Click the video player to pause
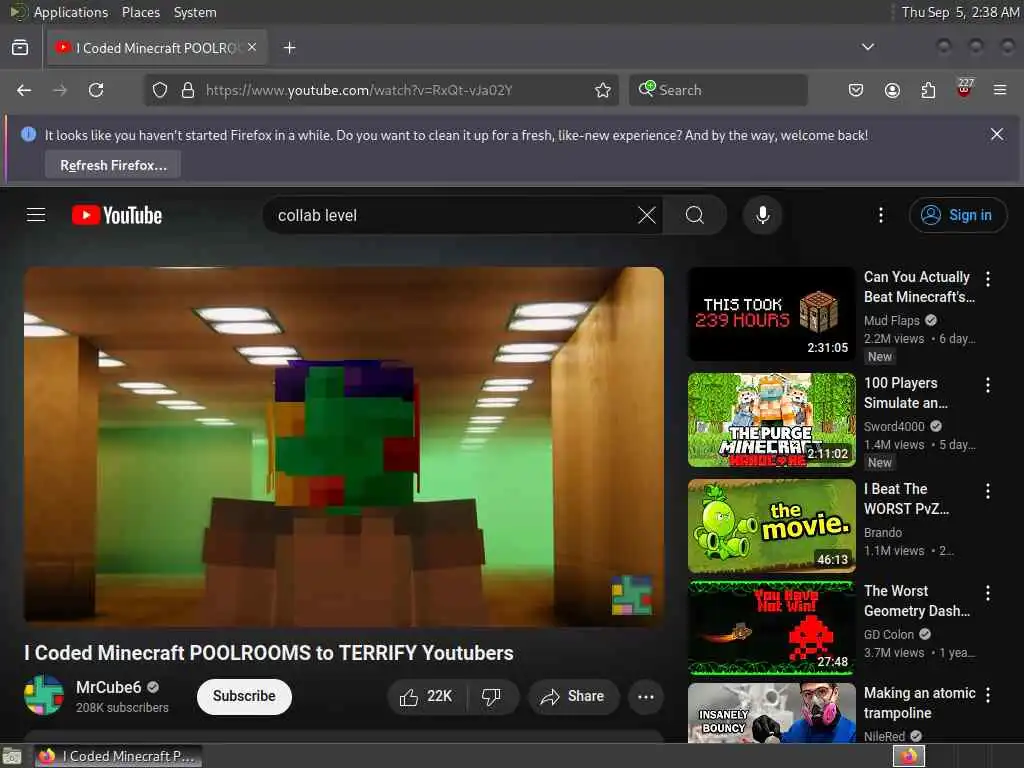Viewport: 1024px width, 768px height. [x=344, y=447]
